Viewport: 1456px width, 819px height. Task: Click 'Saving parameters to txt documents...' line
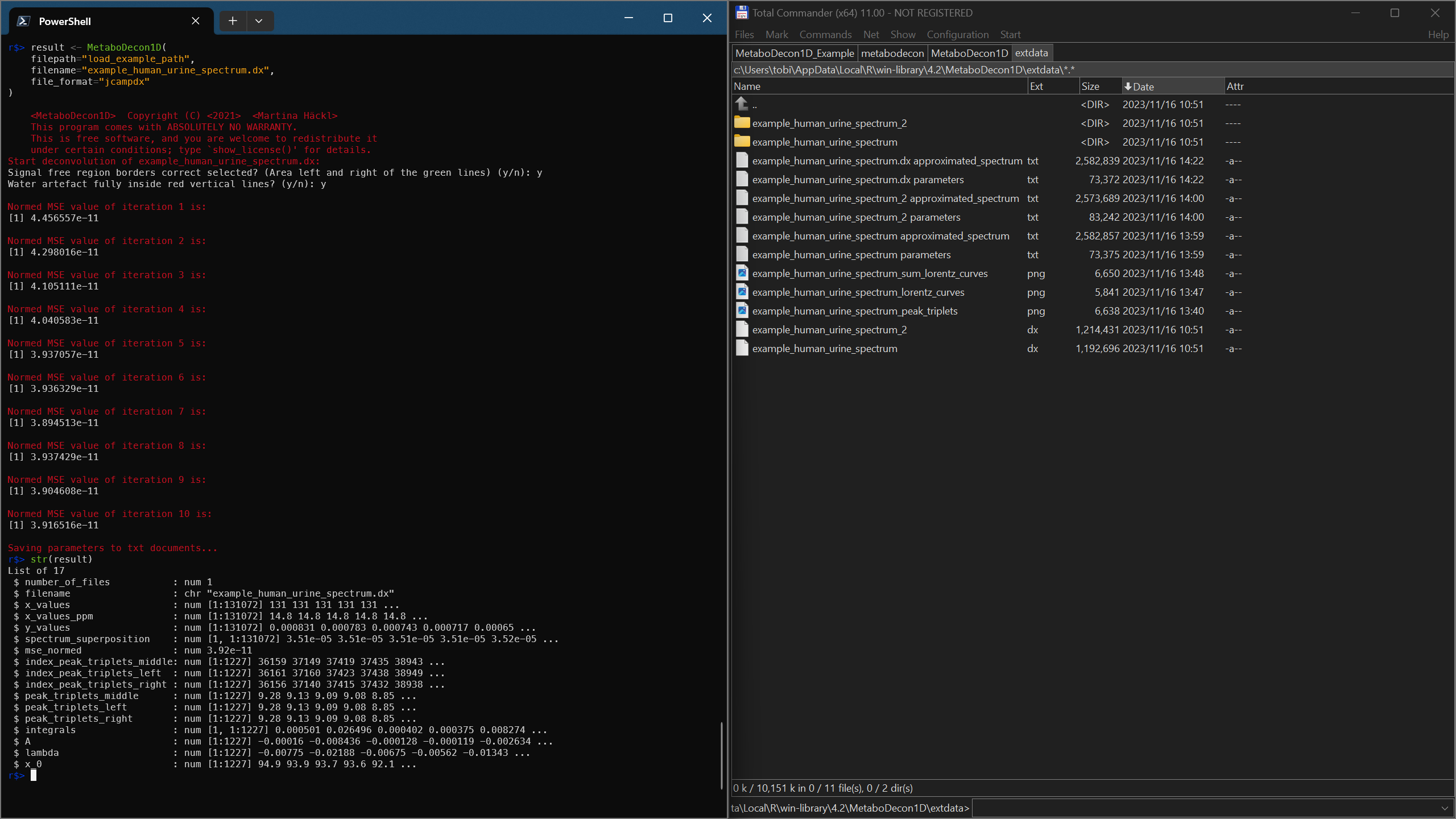pyautogui.click(x=113, y=548)
